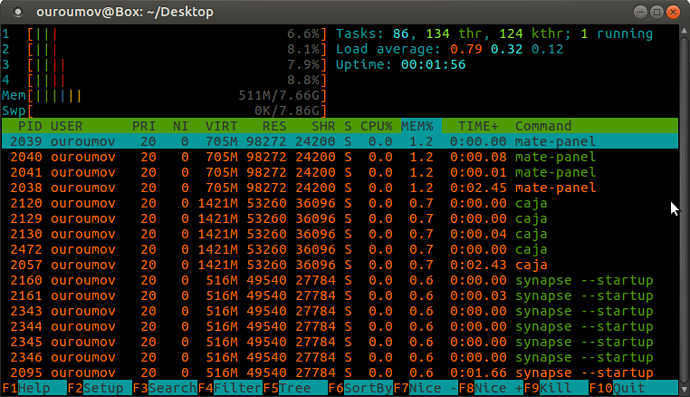Image resolution: width=690 pixels, height=397 pixels.
Task: Click the terminal window menu icon in titlebar
Action: pos(18,12)
